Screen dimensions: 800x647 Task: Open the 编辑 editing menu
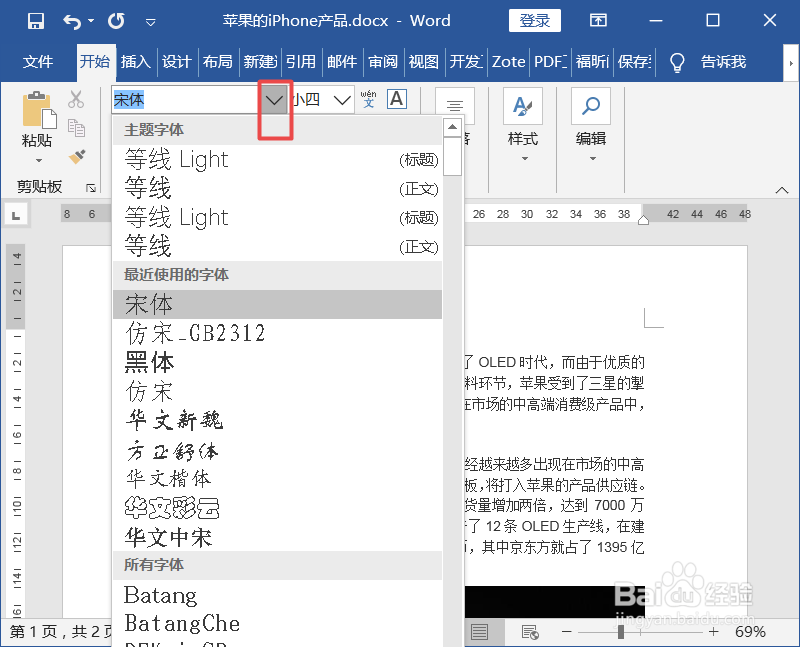point(591,126)
